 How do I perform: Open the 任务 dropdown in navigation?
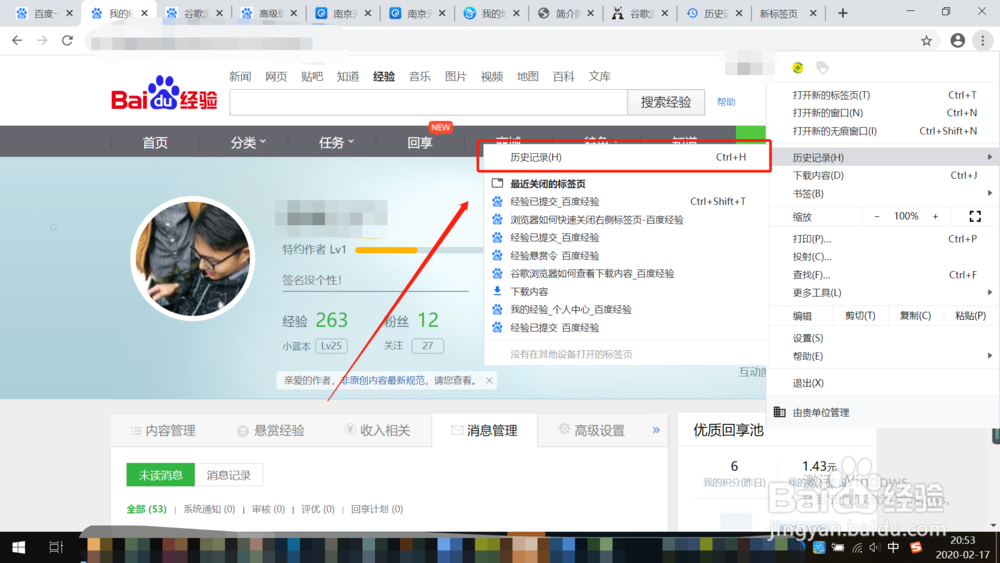[336, 142]
